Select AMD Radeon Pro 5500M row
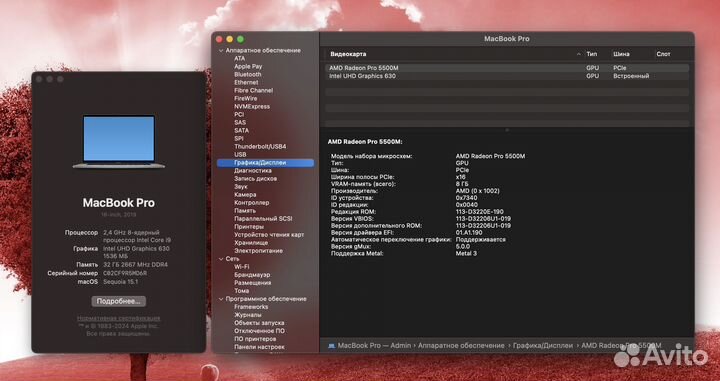The width and height of the screenshot is (720, 381). pos(507,68)
